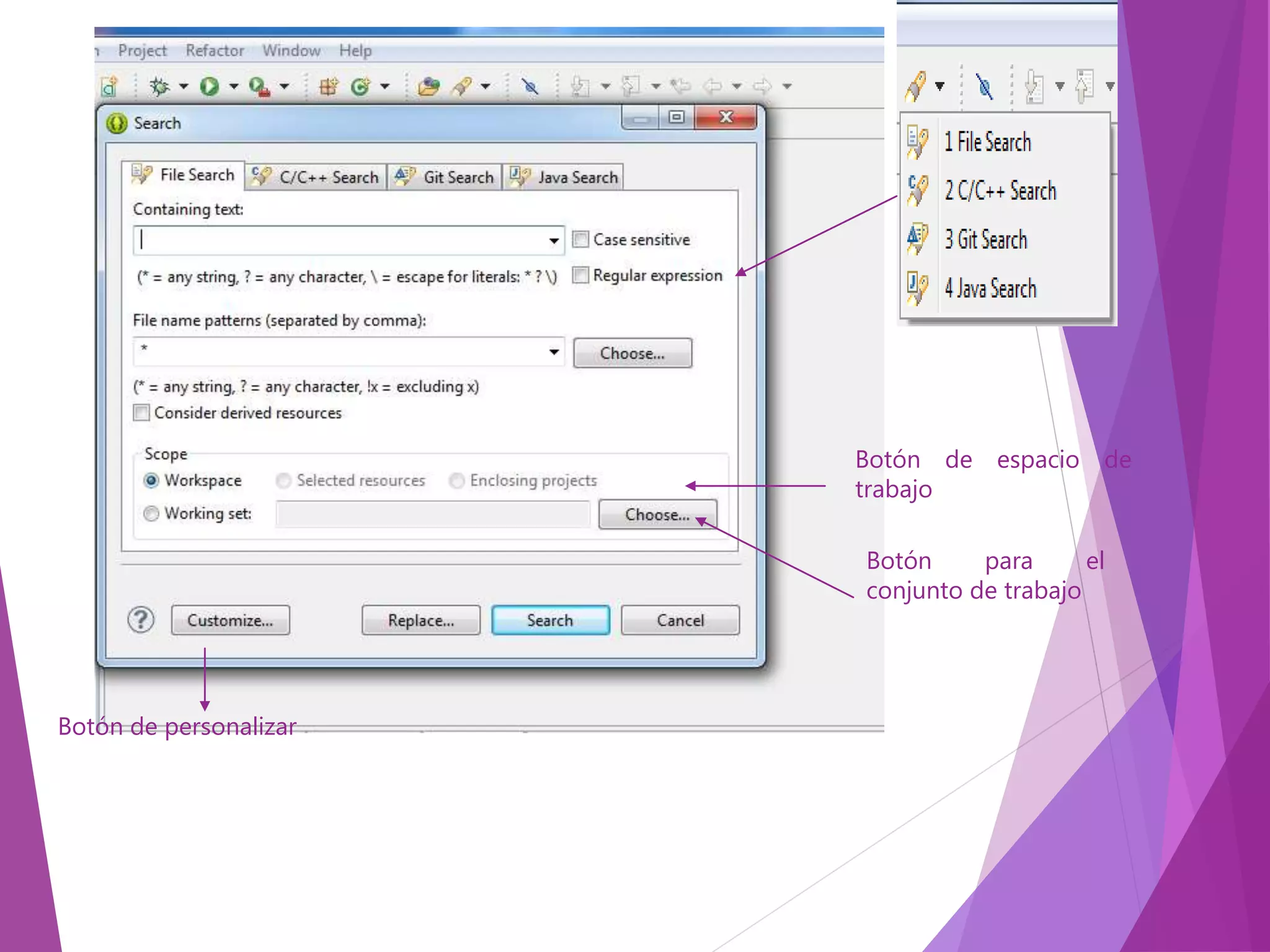This screenshot has width=1270, height=952.
Task: Check the Regular expression option
Action: [x=580, y=275]
